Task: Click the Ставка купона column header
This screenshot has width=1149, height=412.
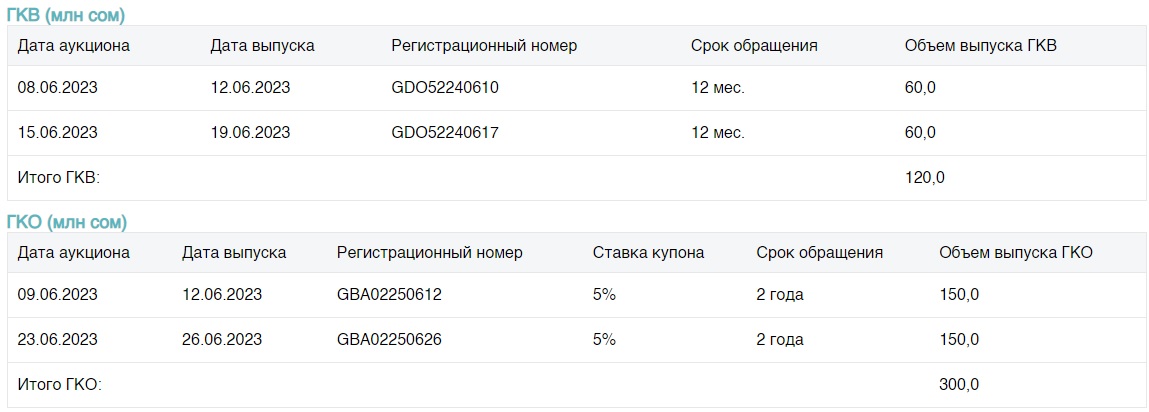Action: point(649,253)
